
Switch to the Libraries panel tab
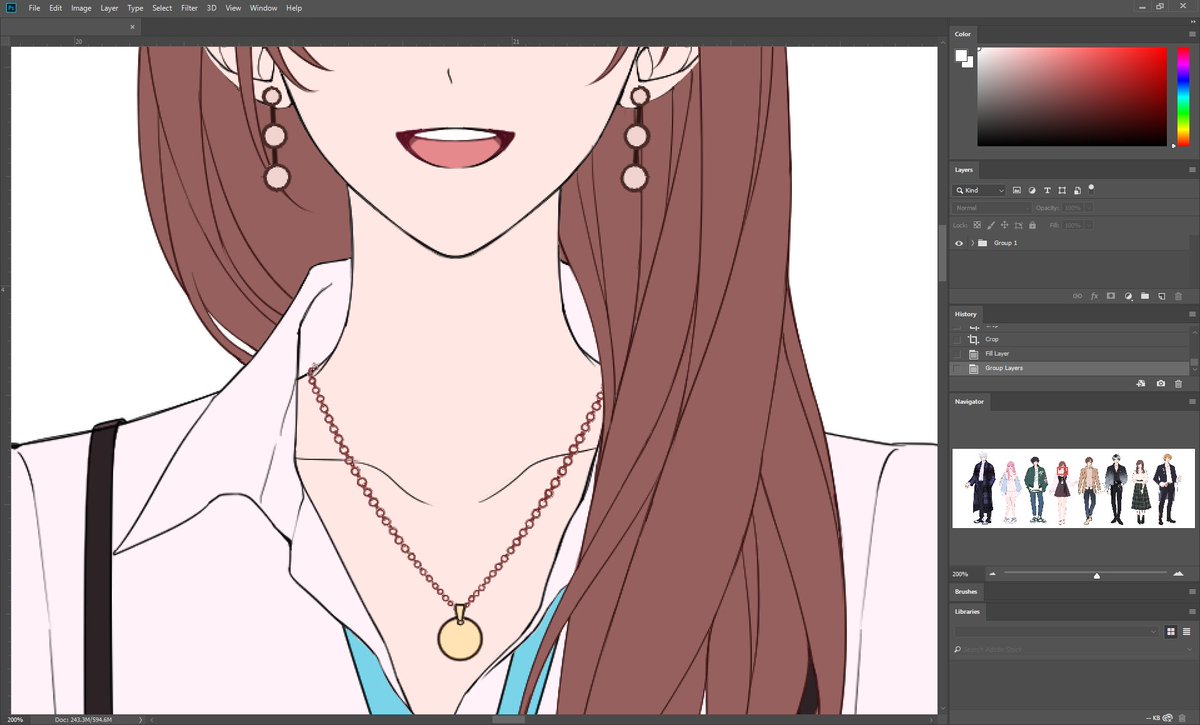[x=968, y=611]
